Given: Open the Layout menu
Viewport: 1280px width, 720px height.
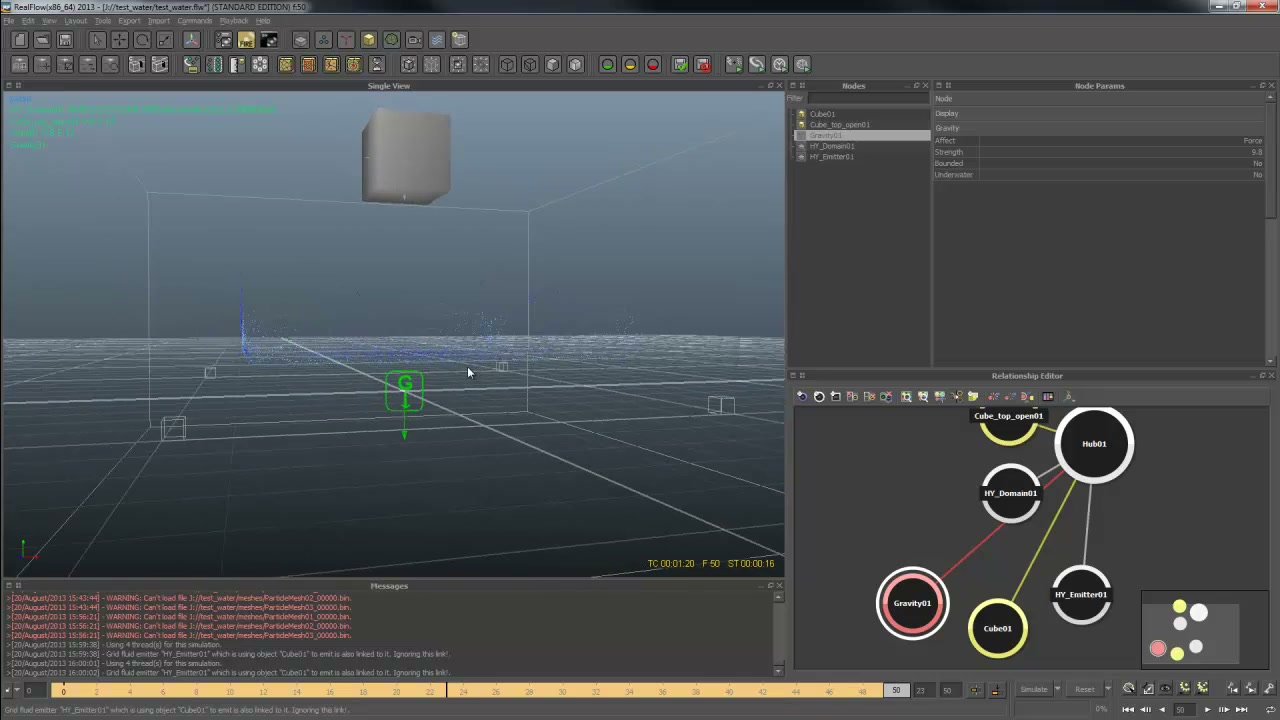Looking at the screenshot, I should [75, 21].
